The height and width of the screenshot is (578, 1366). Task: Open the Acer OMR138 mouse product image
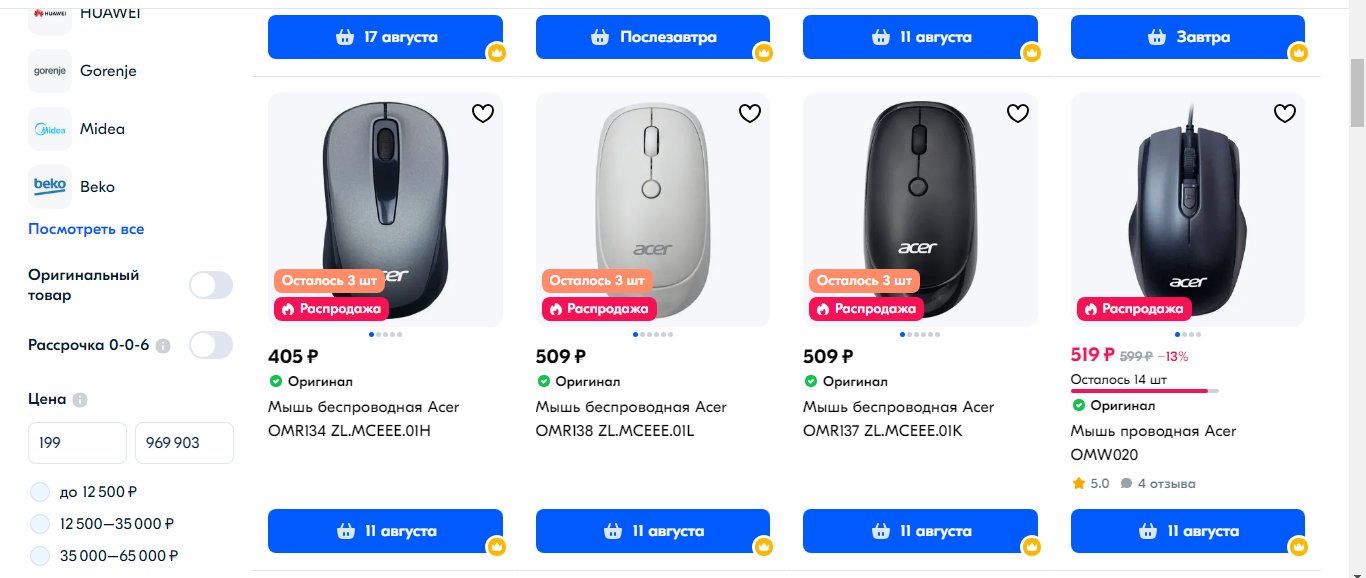point(653,210)
